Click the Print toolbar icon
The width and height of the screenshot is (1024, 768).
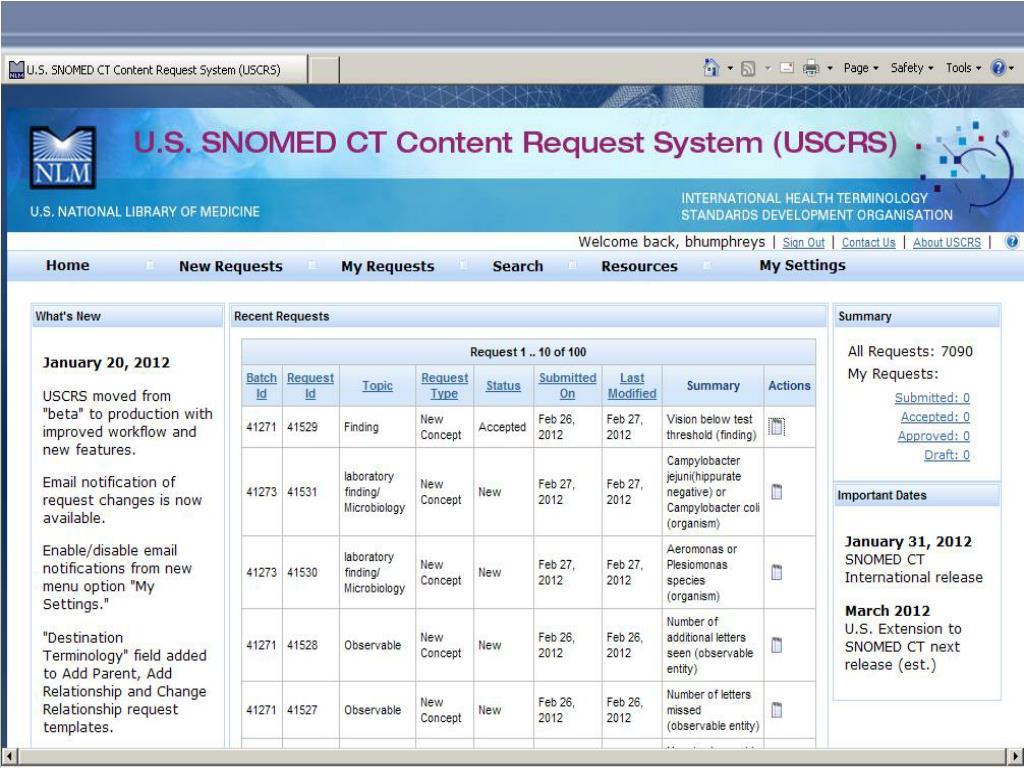[811, 68]
